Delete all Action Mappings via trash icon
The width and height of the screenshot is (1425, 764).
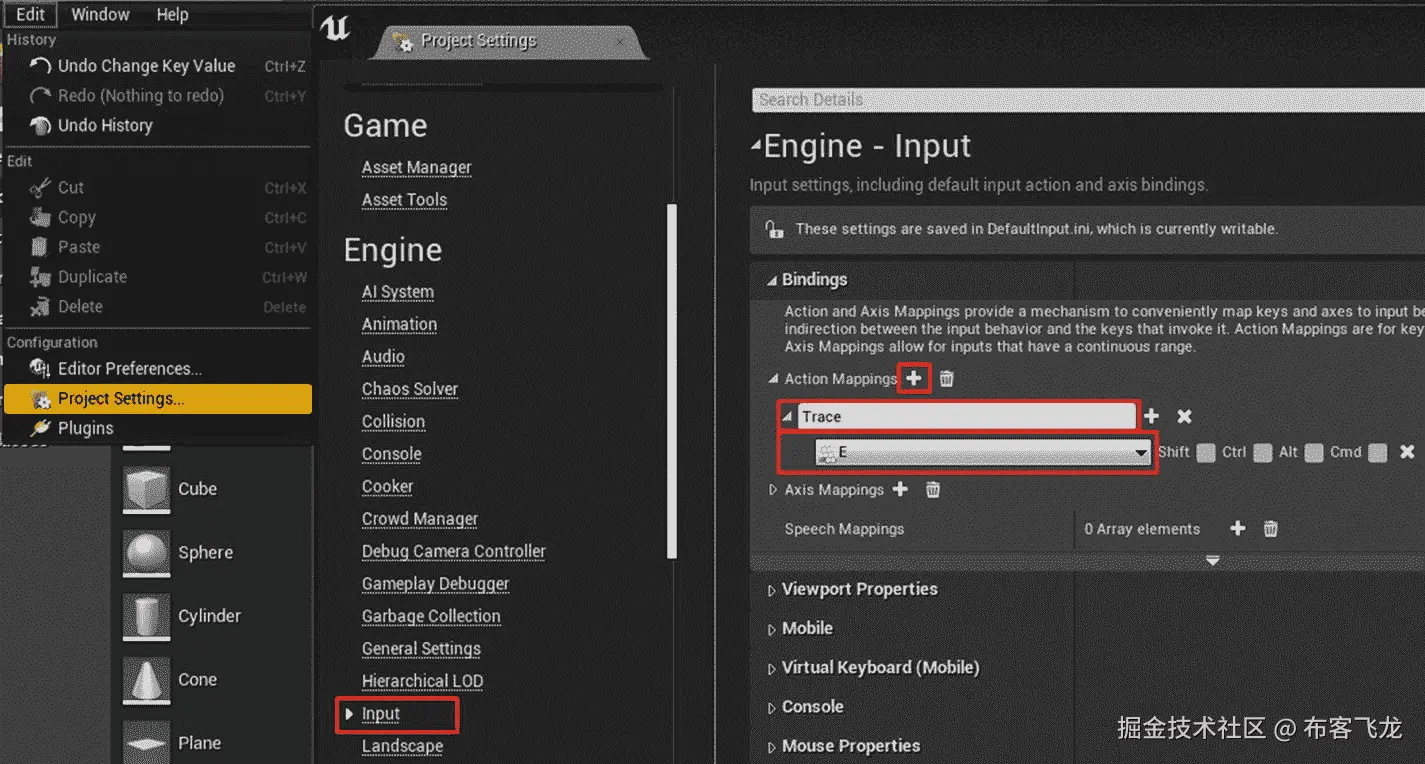tap(946, 379)
